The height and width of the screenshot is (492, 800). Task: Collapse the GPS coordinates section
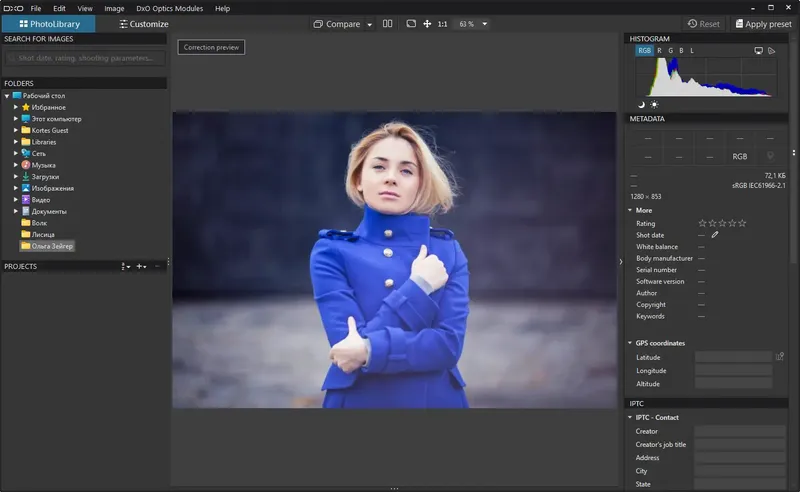(630, 343)
